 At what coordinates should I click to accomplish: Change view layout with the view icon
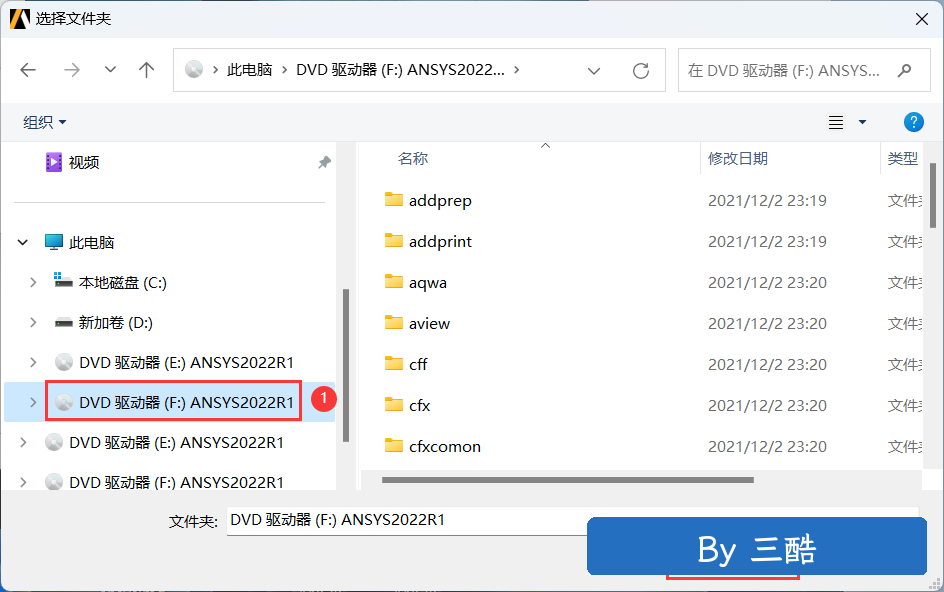[x=836, y=122]
